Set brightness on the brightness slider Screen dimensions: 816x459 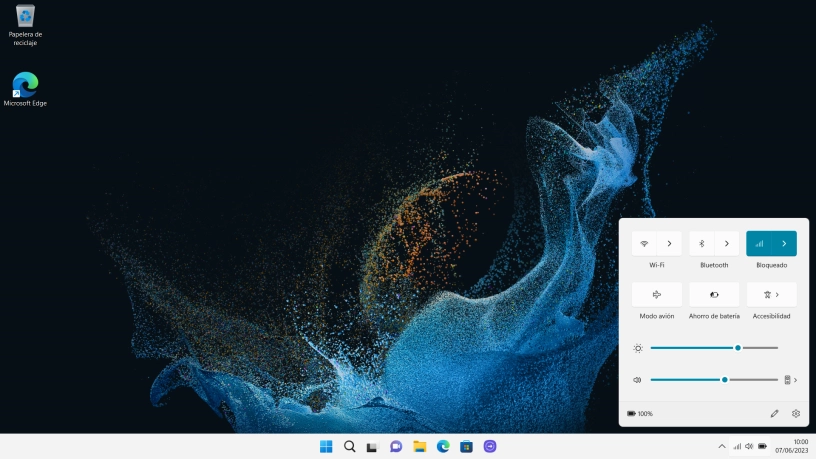[714, 348]
